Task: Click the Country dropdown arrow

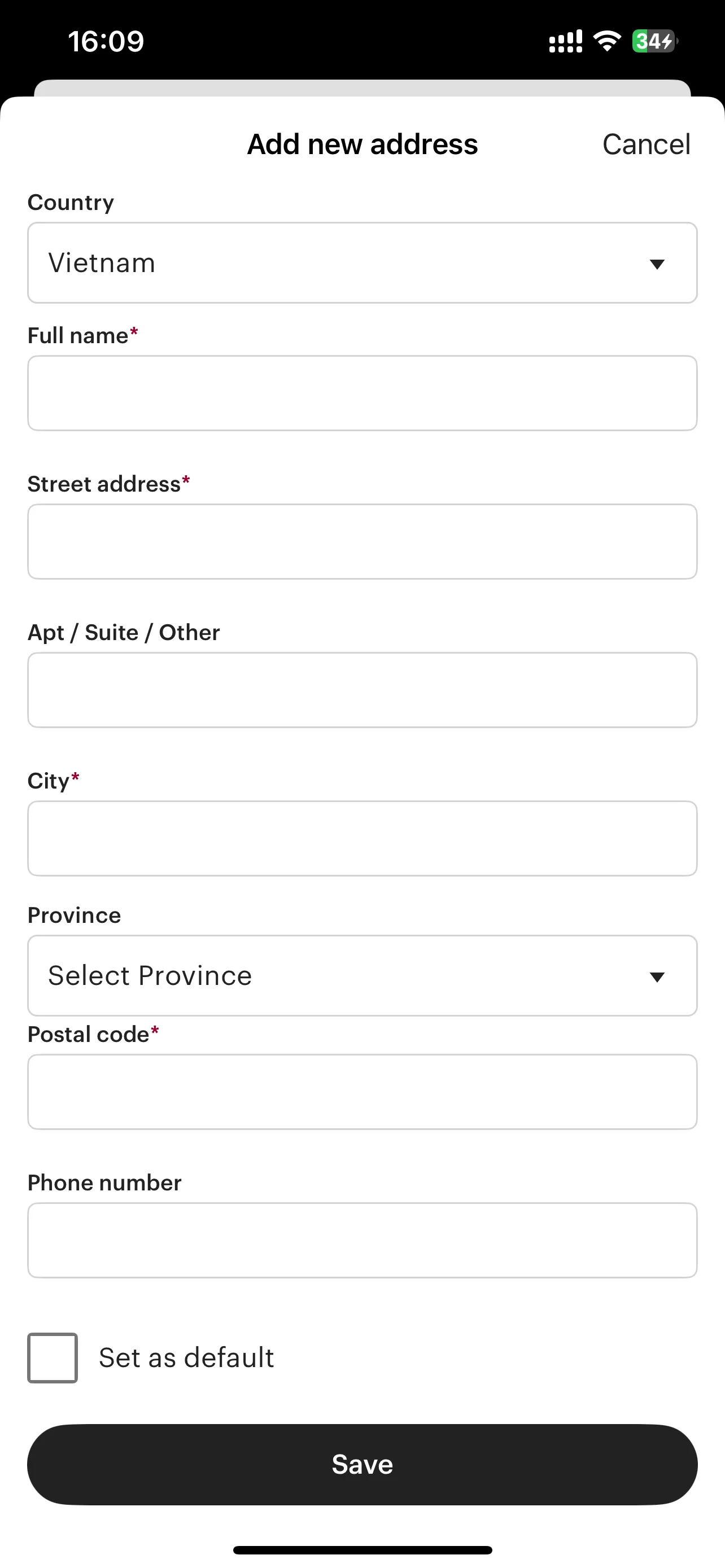Action: pyautogui.click(x=657, y=264)
